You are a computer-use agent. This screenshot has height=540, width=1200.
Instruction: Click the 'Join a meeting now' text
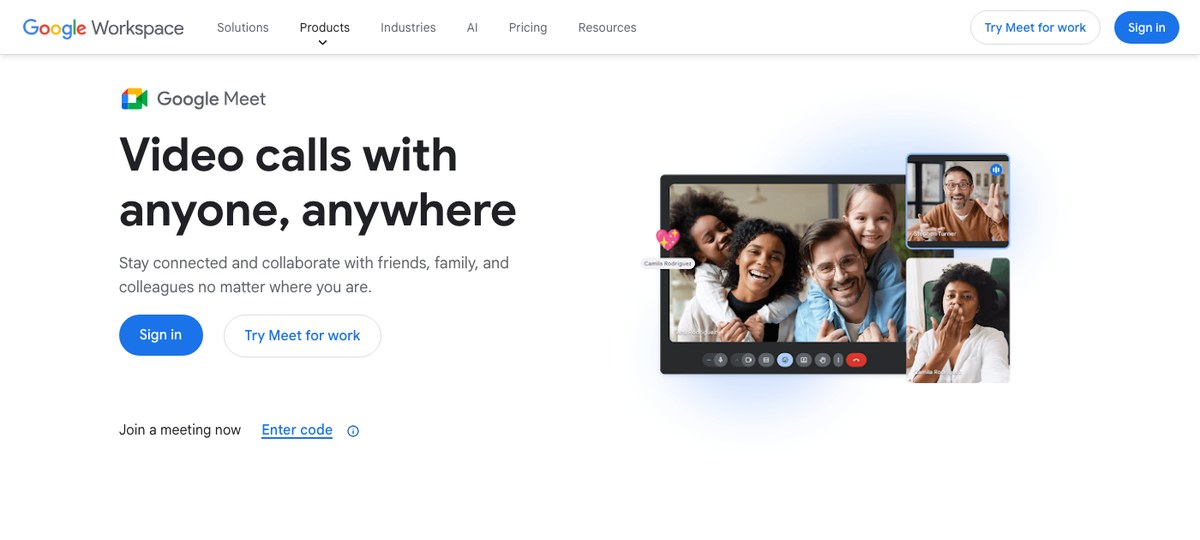click(x=180, y=430)
